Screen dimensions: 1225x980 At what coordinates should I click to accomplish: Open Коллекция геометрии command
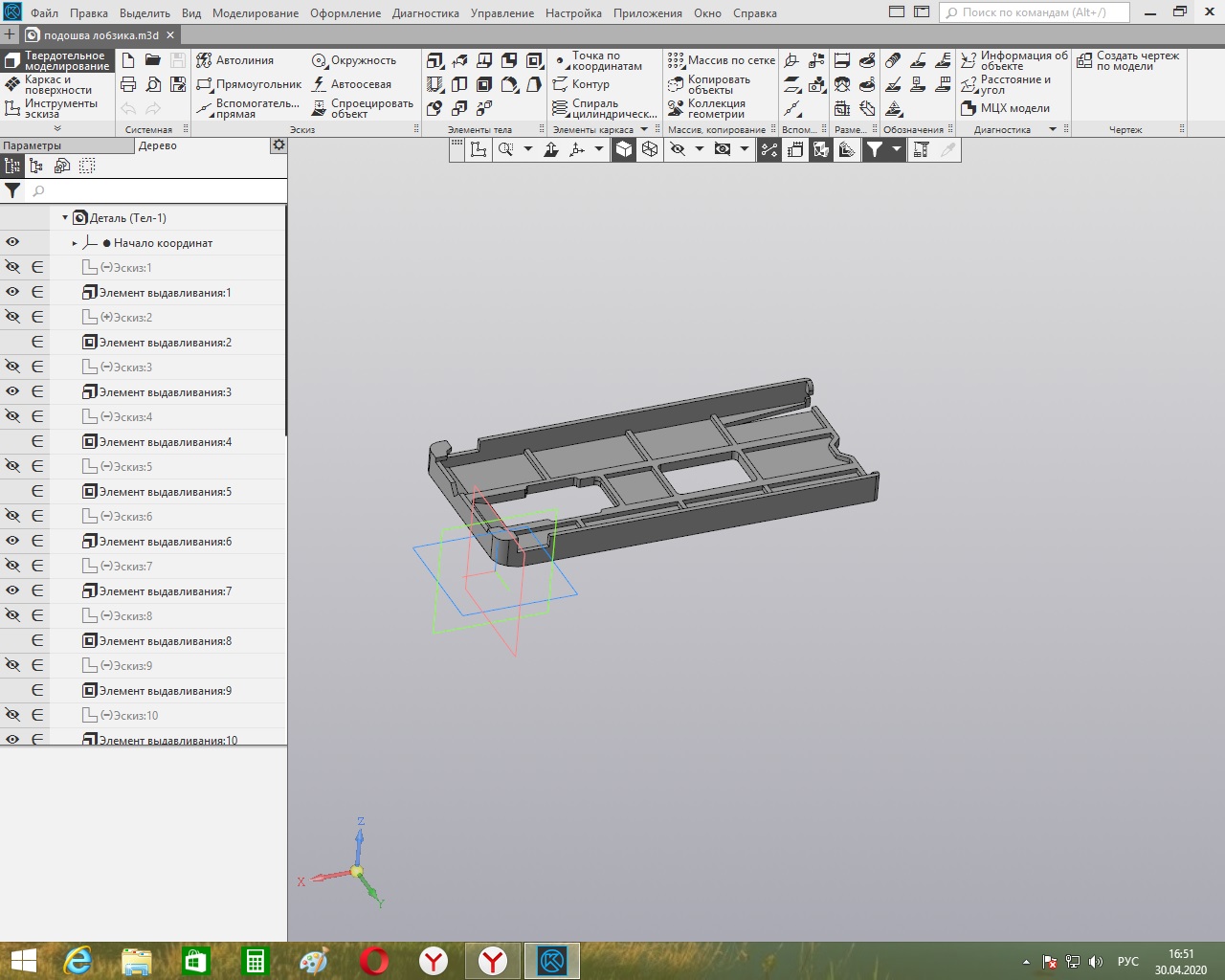[707, 108]
